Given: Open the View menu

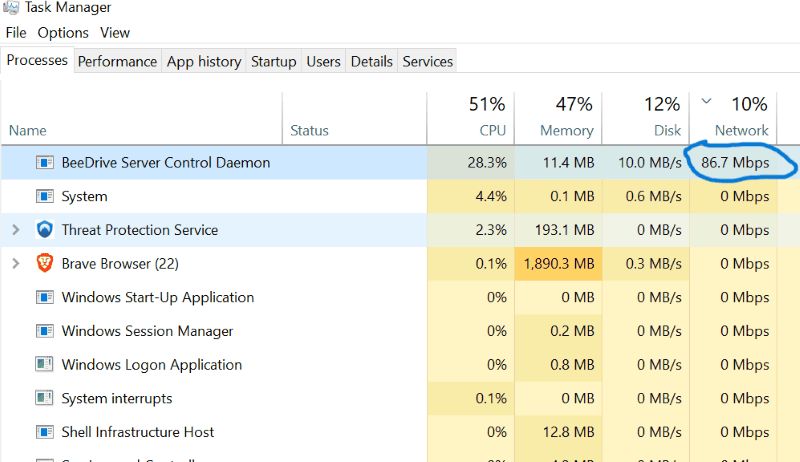Looking at the screenshot, I should (115, 33).
